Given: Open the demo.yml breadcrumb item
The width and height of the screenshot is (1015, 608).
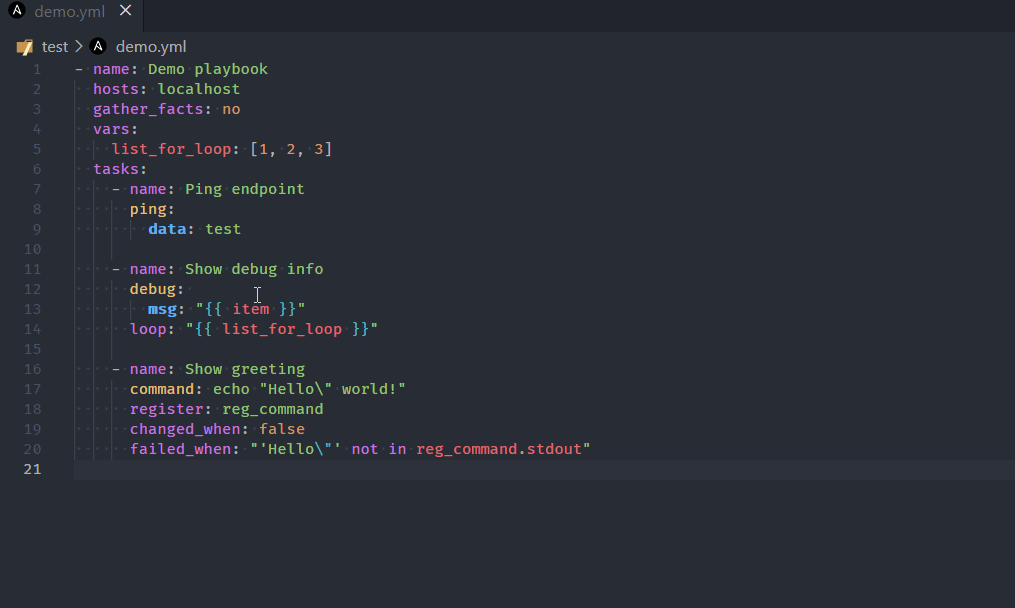Looking at the screenshot, I should [151, 47].
